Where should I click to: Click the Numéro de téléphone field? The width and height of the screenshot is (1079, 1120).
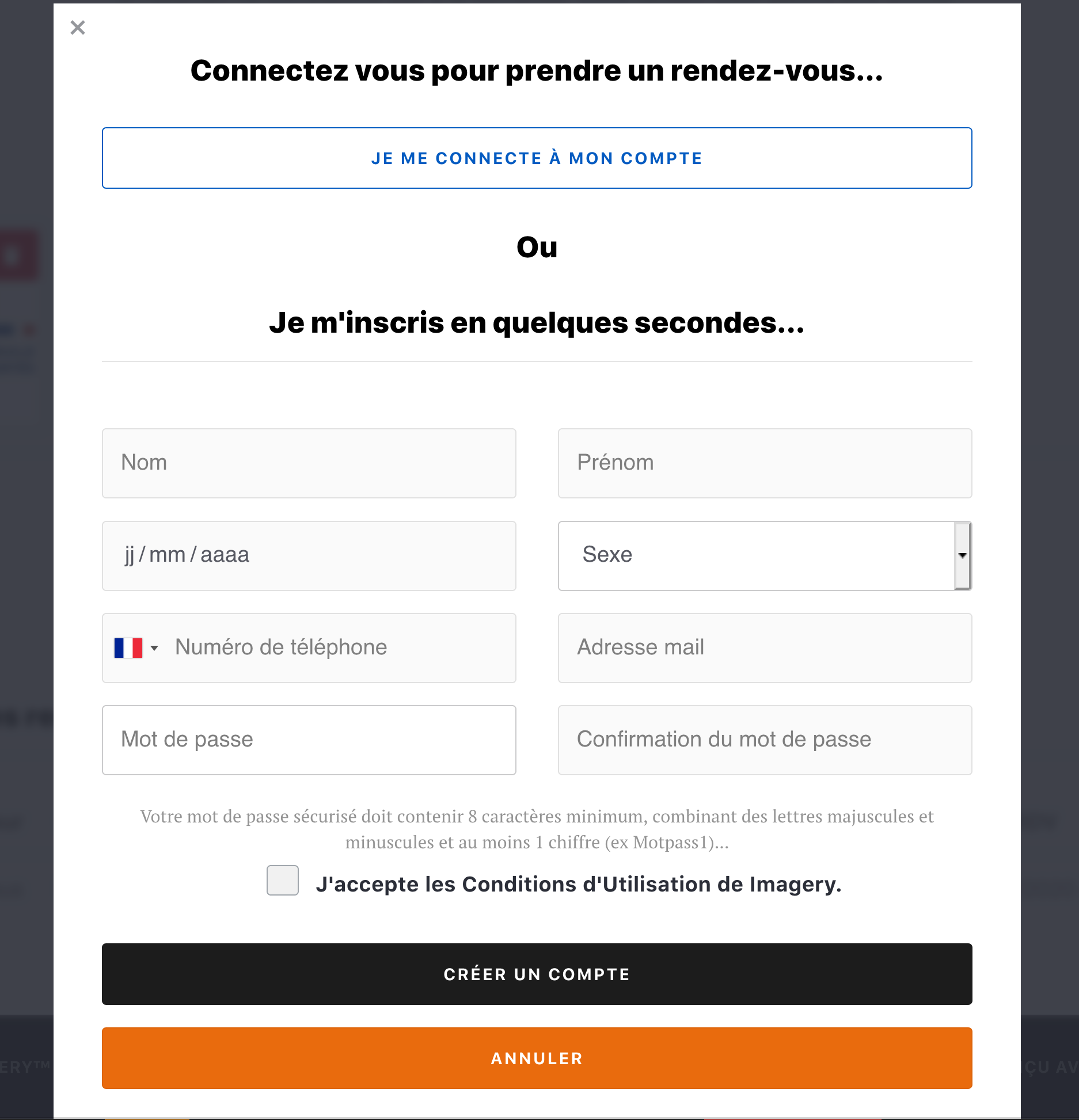coord(340,648)
